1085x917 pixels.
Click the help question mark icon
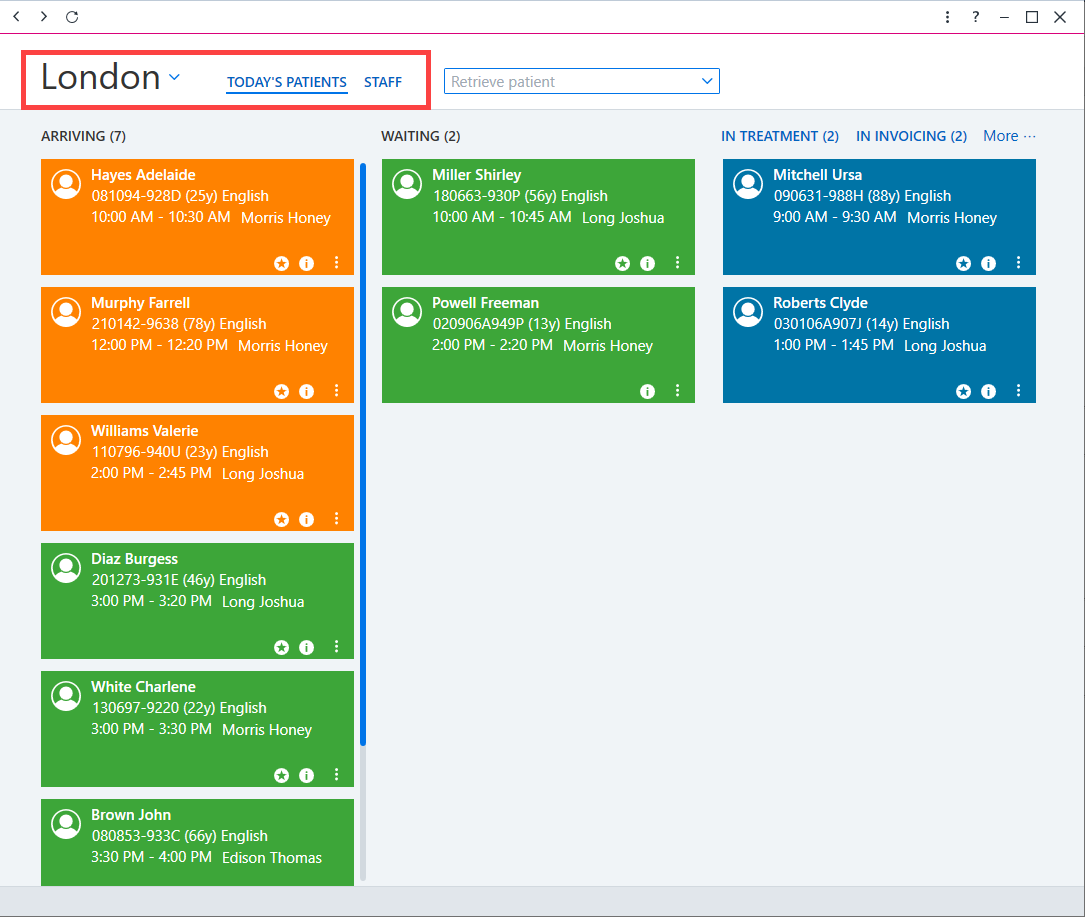[x=976, y=17]
